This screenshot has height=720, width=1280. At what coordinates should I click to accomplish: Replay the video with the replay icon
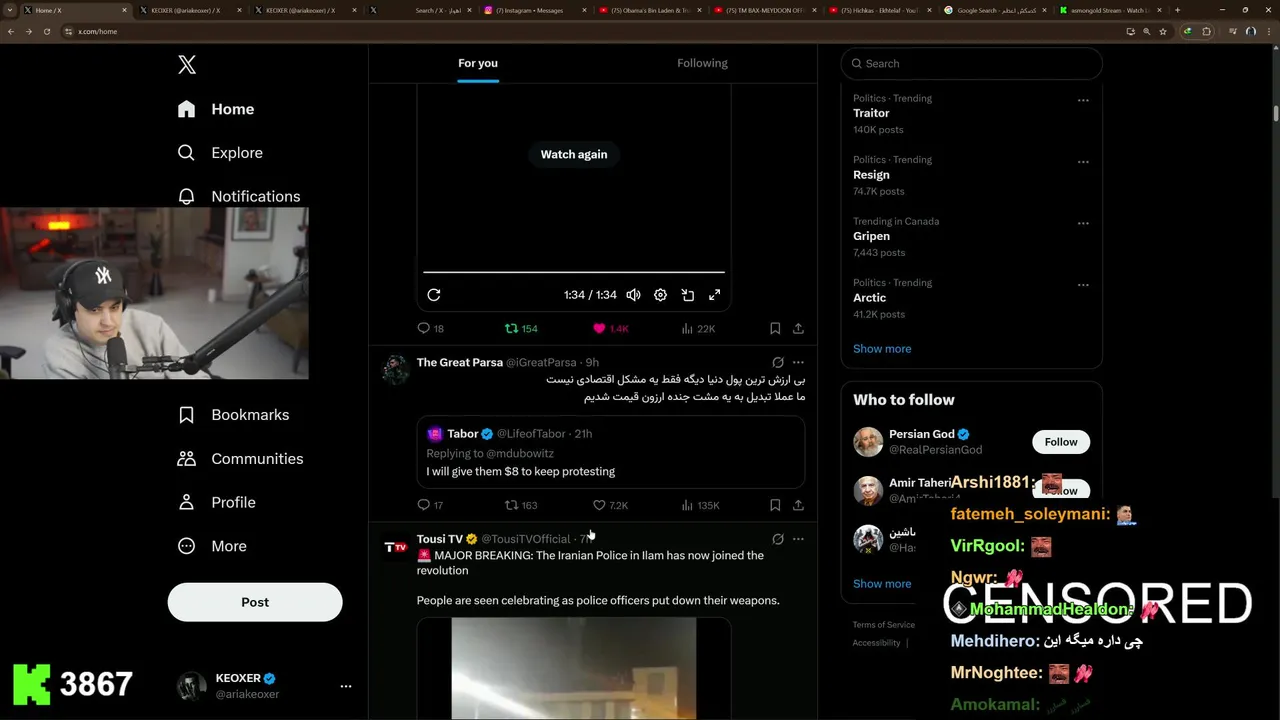coord(434,295)
